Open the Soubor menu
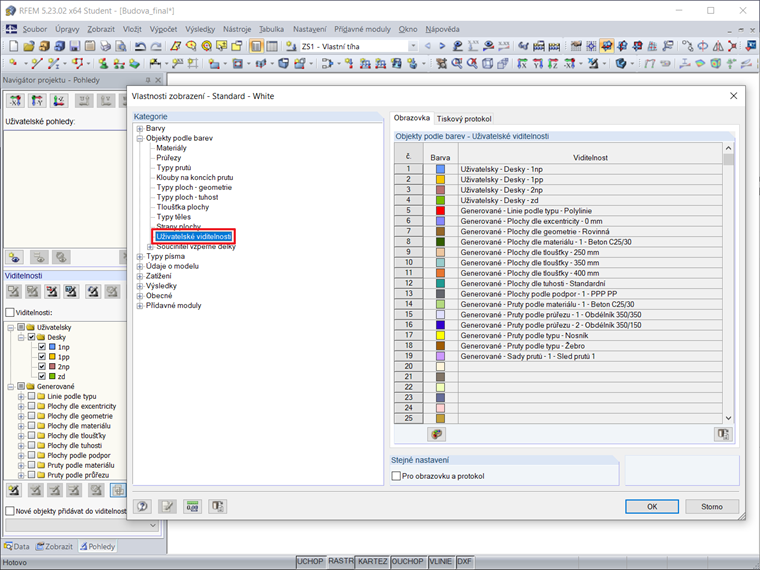Screen dimensions: 760x570 (35, 29)
